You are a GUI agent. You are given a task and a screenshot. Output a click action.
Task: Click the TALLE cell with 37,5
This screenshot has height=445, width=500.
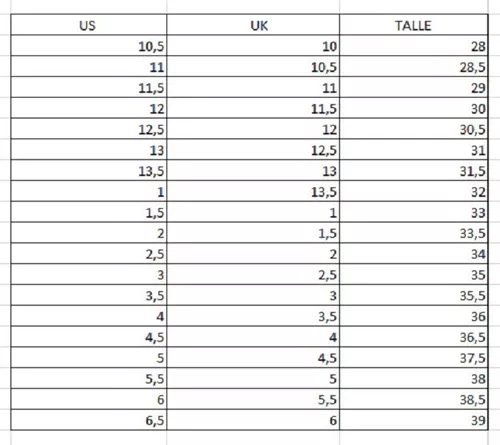414,357
